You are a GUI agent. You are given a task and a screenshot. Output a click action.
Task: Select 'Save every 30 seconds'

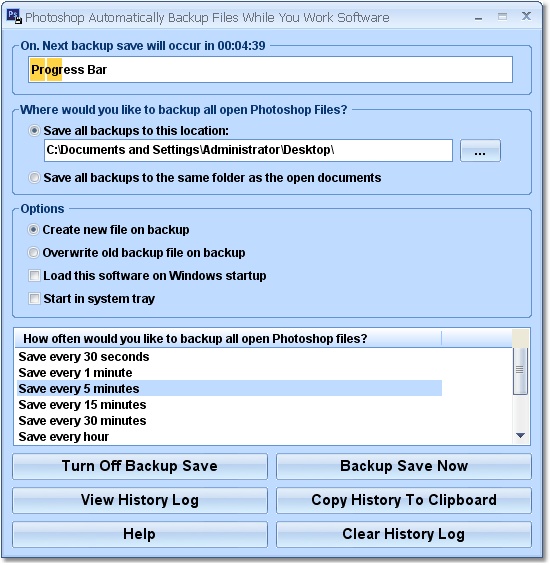(229, 357)
